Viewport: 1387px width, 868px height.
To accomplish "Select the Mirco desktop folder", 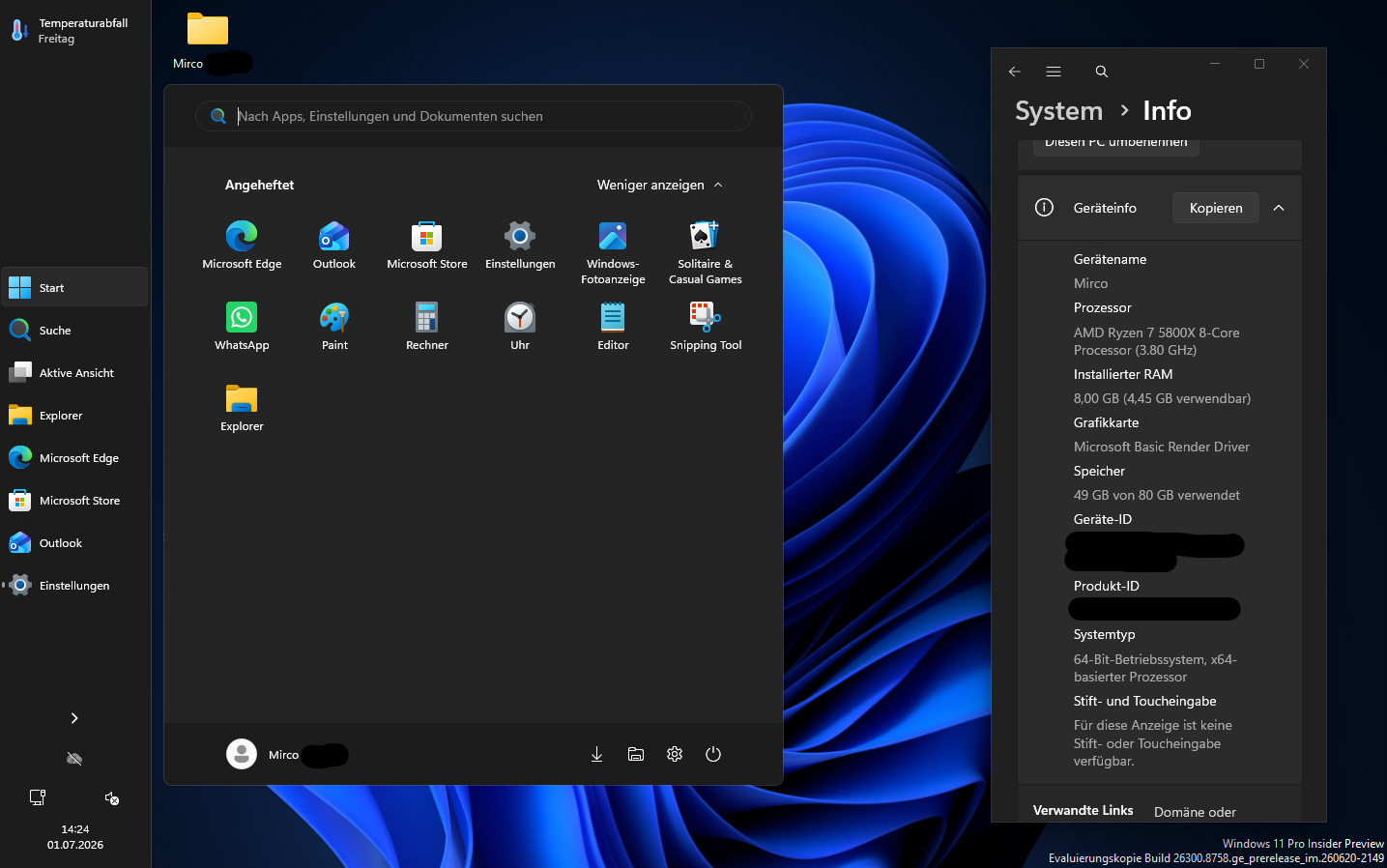I will click(x=209, y=42).
